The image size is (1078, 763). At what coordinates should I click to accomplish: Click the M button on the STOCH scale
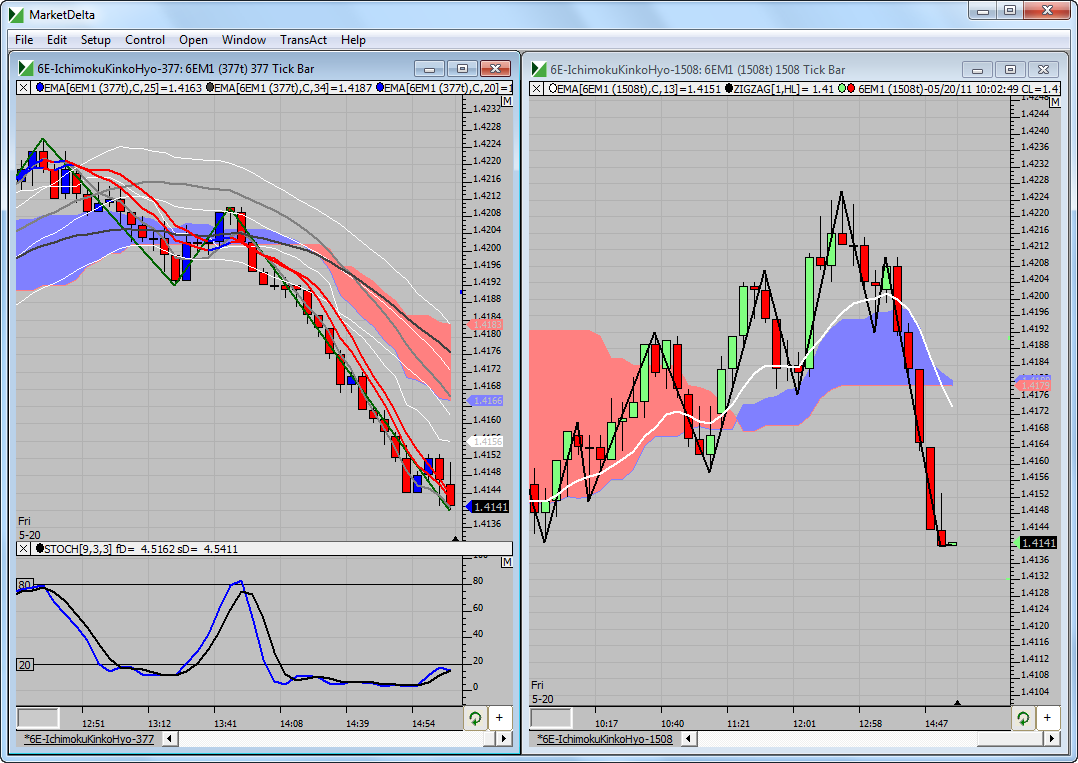coord(507,562)
